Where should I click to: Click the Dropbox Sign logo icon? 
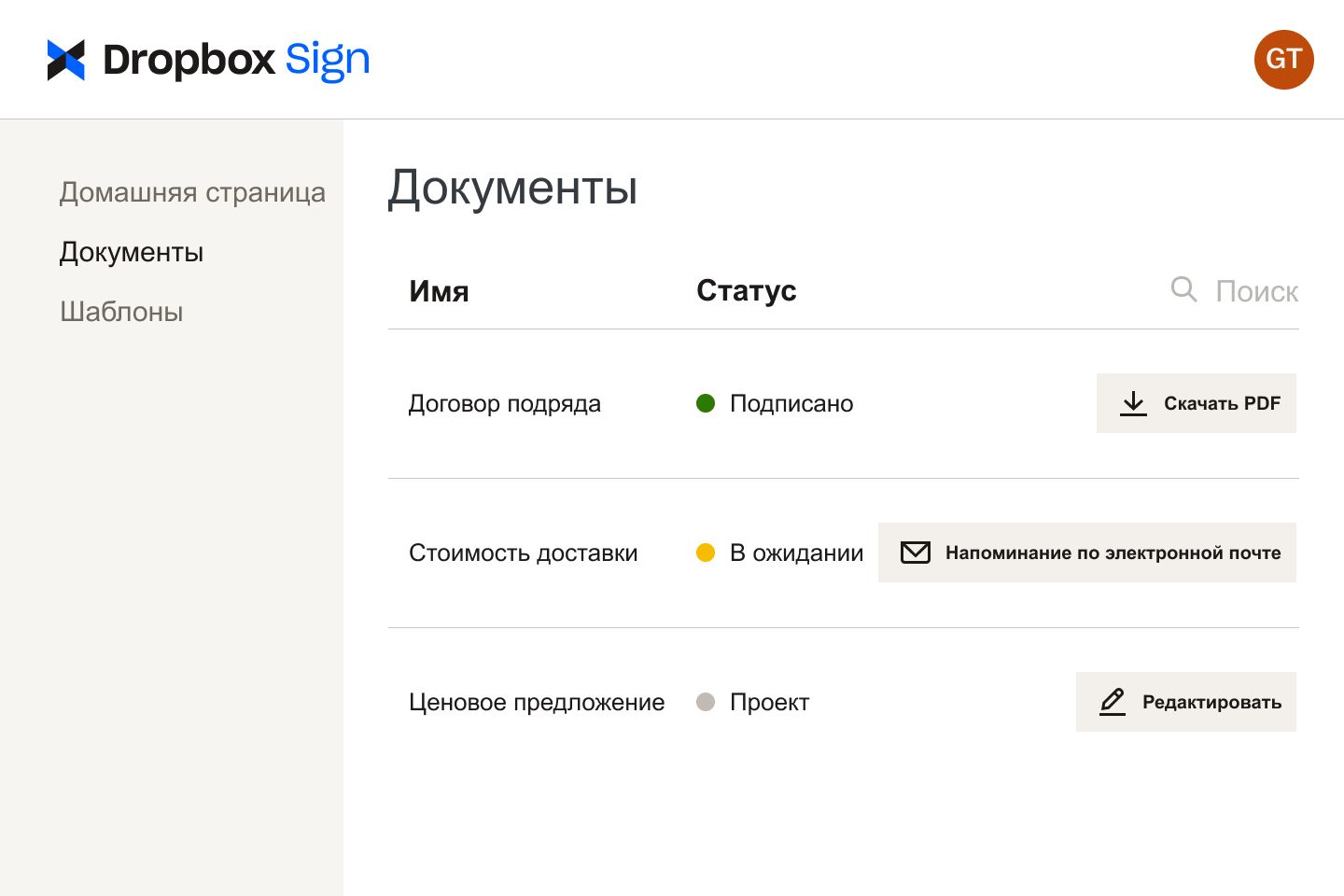(64, 59)
